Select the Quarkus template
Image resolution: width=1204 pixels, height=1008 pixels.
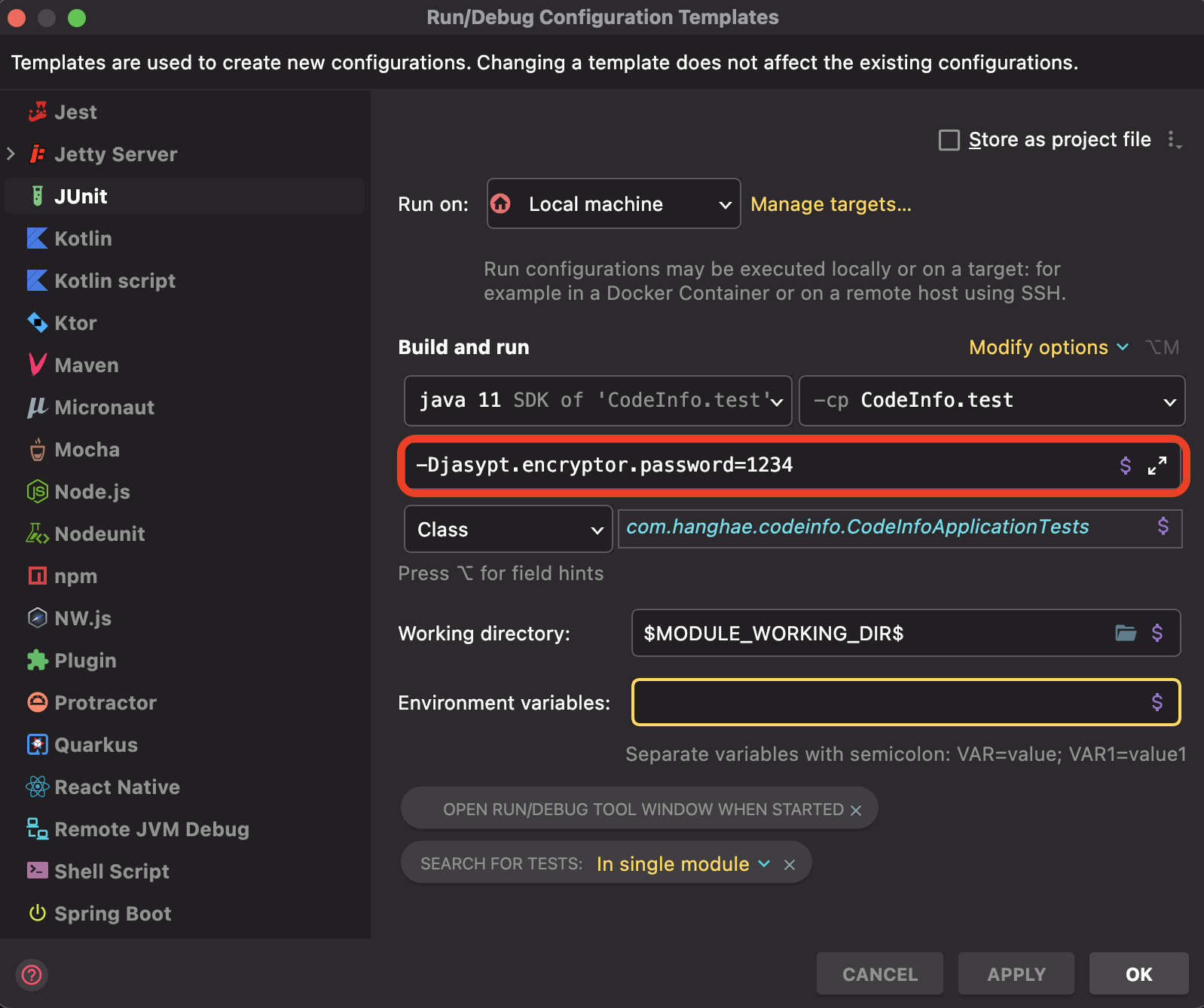(x=185, y=745)
